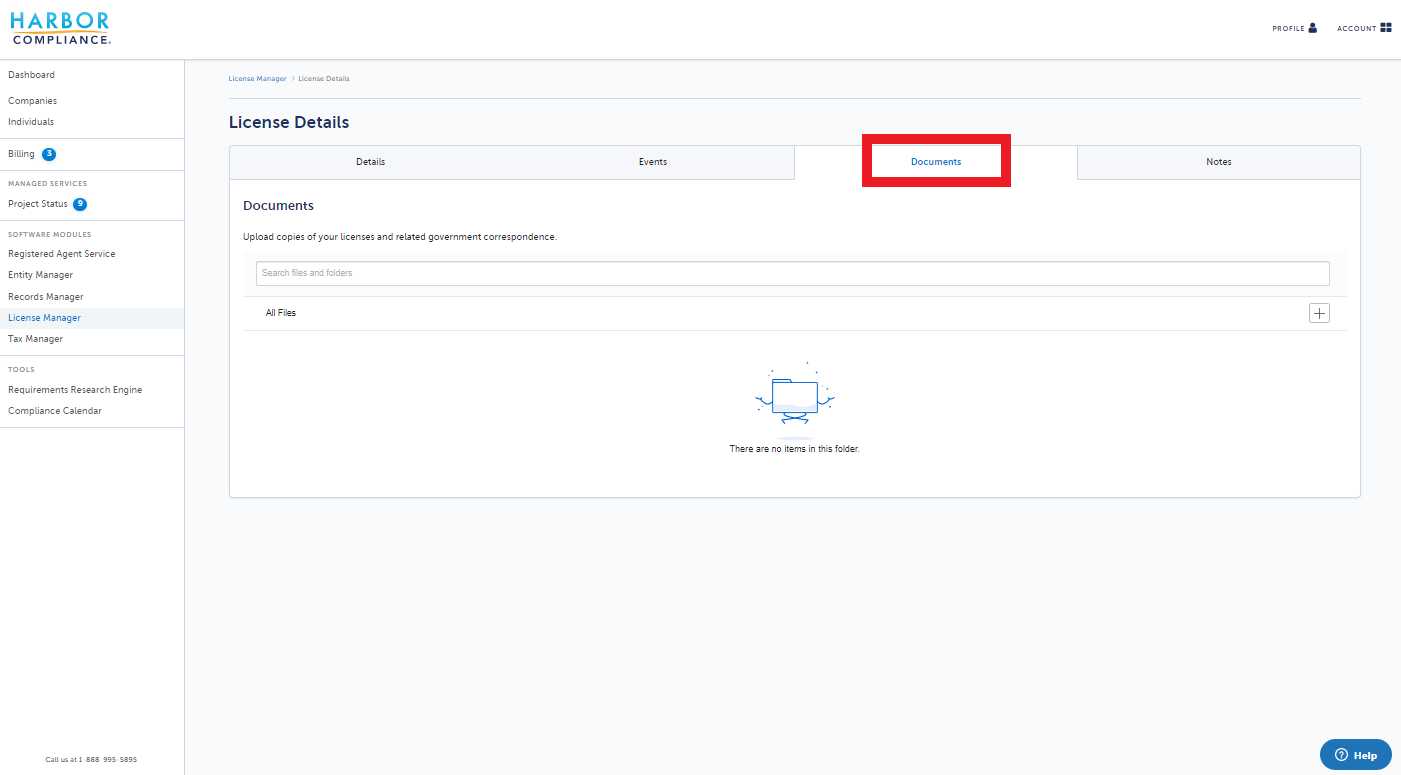The width and height of the screenshot is (1401, 775).
Task: Click the Billing notification badge
Action: (48, 154)
